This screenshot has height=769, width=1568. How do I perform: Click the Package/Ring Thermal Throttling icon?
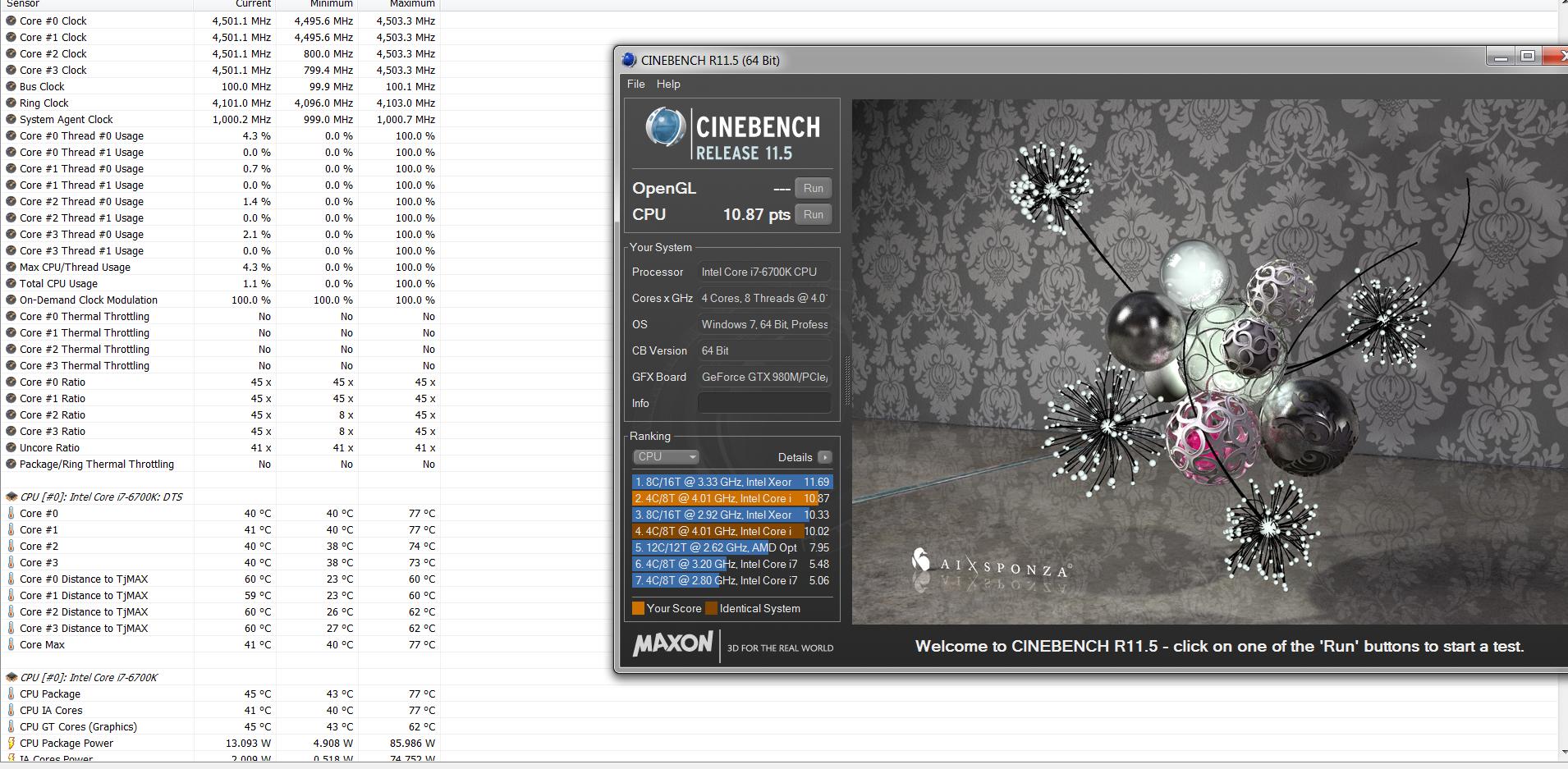[11, 464]
